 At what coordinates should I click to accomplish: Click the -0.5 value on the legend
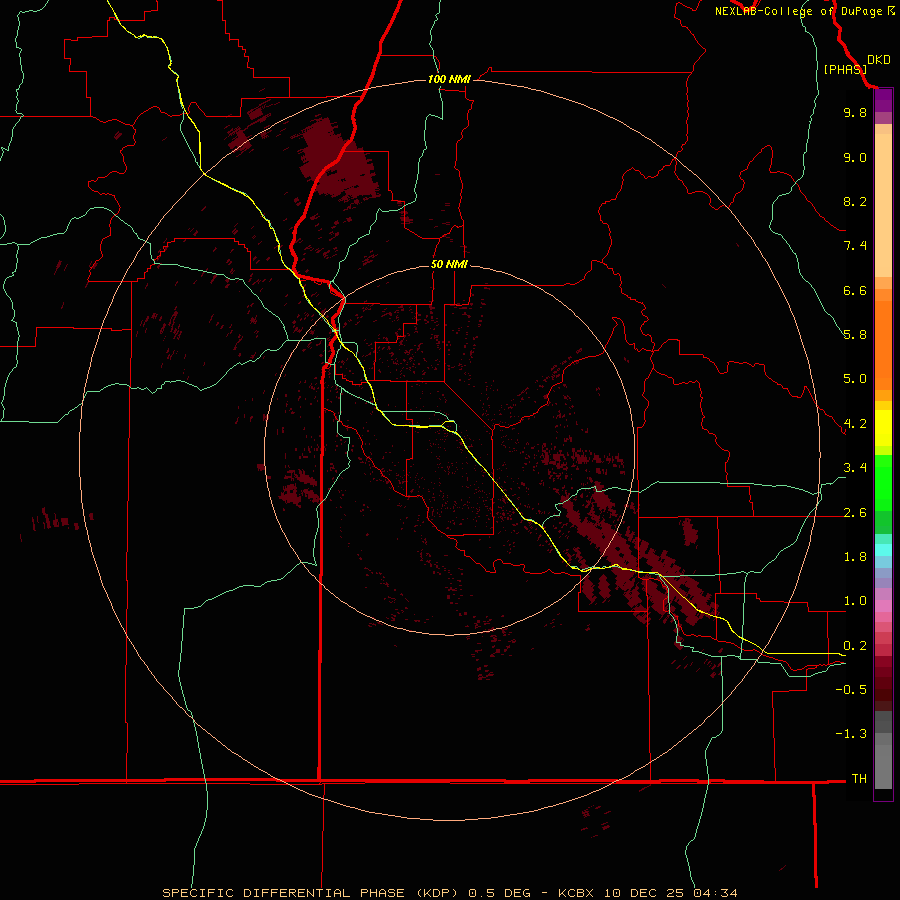pyautogui.click(x=851, y=689)
